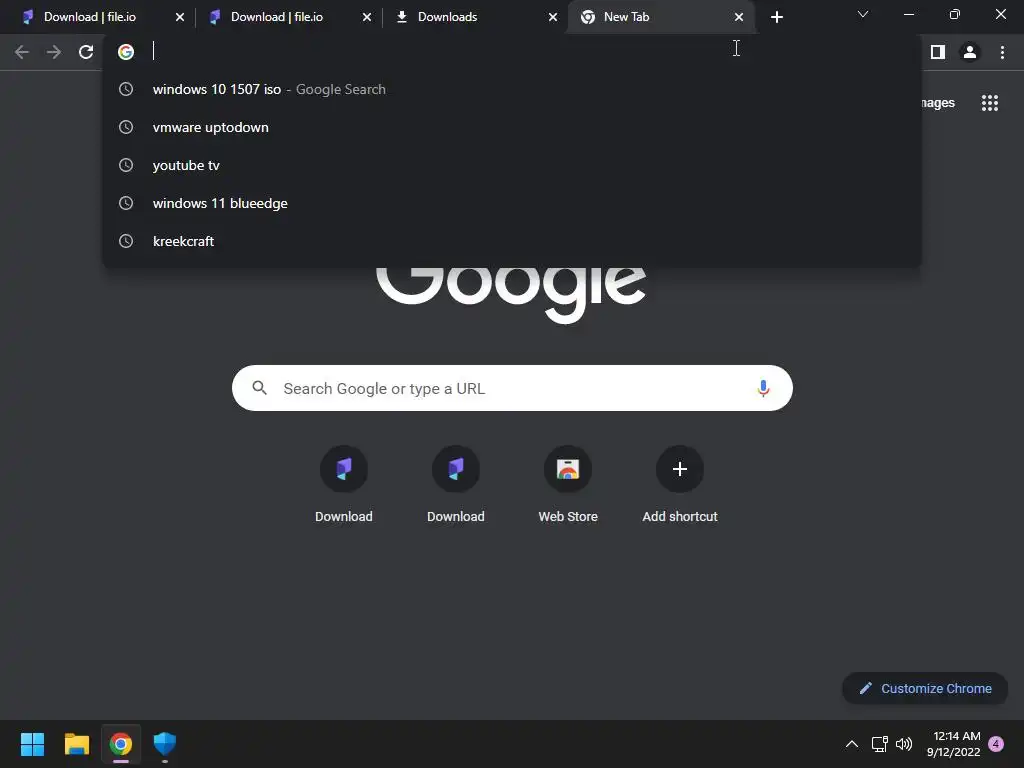Close the Downloads tab
The height and width of the screenshot is (768, 1024).
click(x=552, y=17)
